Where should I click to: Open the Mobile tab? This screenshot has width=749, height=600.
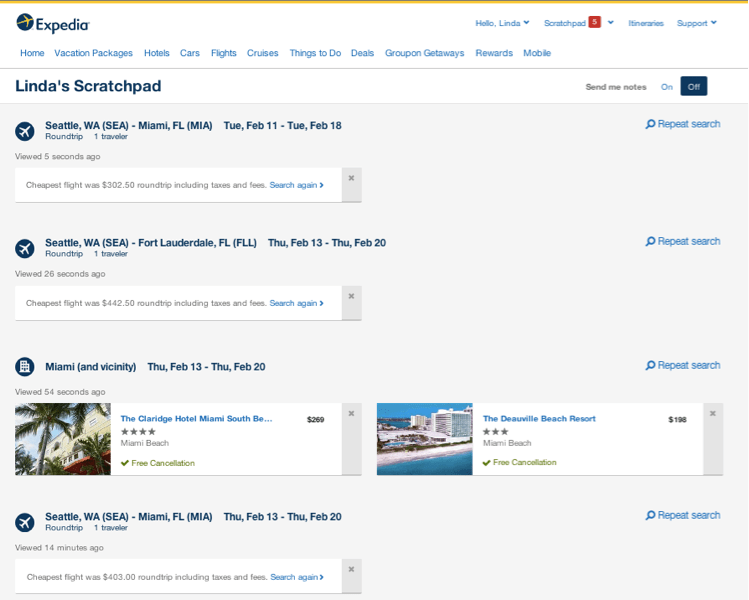[537, 53]
